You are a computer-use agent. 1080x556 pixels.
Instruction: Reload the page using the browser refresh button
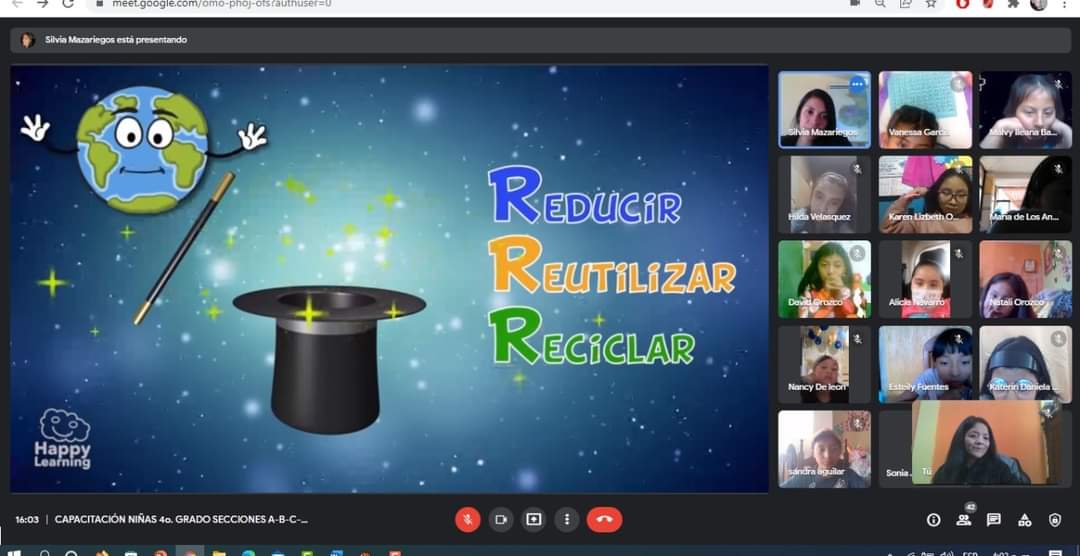pyautogui.click(x=68, y=4)
